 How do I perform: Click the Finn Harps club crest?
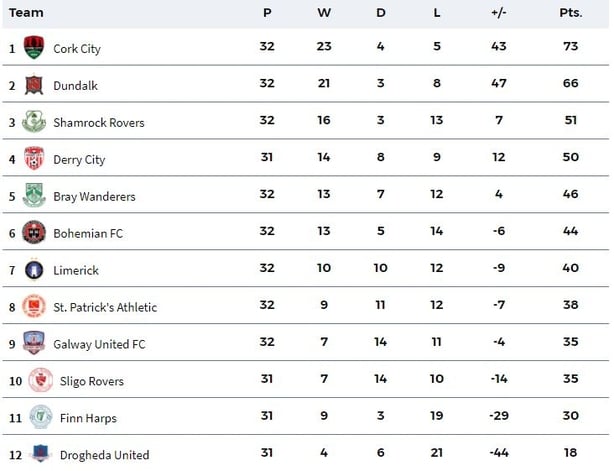pos(40,417)
